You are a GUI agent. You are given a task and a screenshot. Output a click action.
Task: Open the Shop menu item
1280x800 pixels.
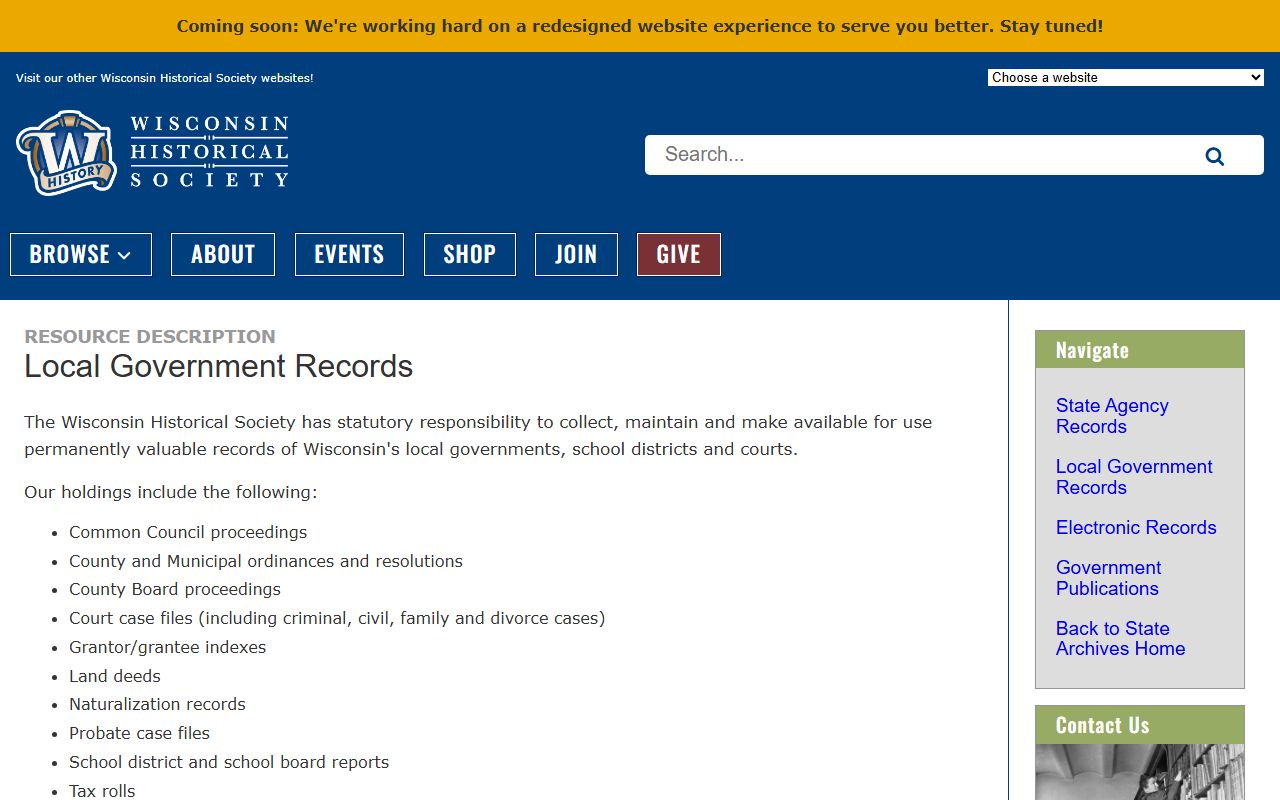(x=470, y=254)
